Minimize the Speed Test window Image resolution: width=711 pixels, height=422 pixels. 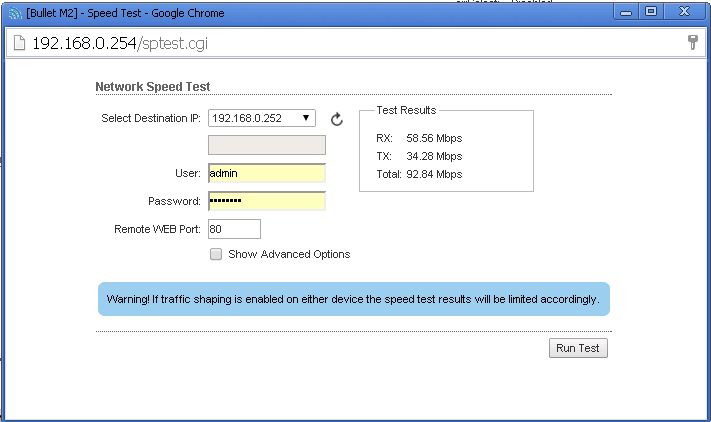click(x=626, y=12)
